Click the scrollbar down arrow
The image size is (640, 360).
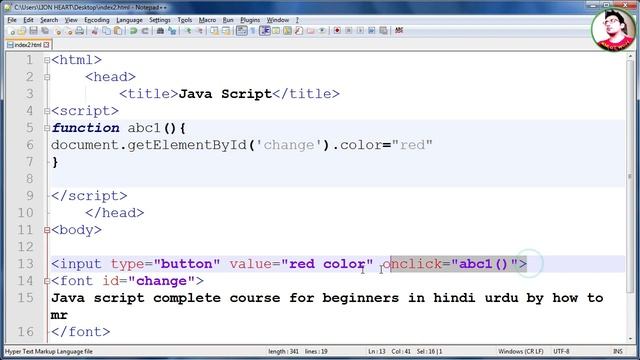point(630,339)
